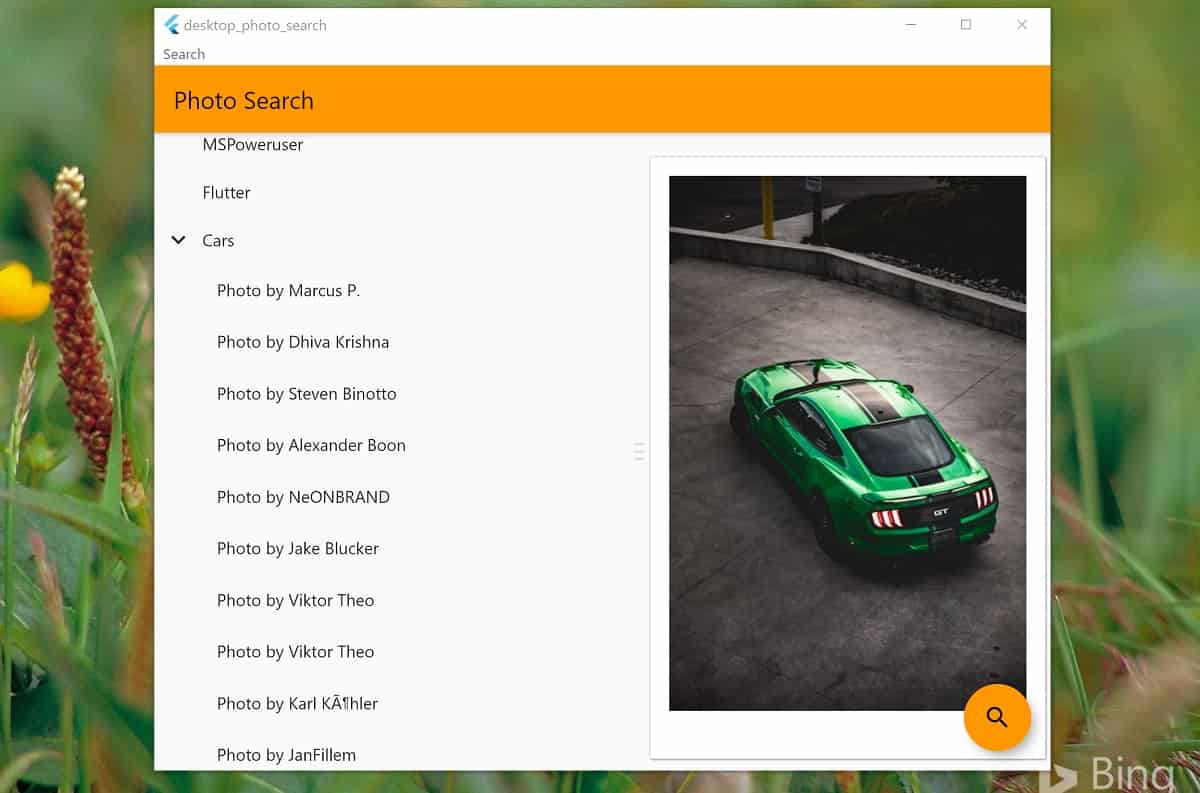Open the Search menu
The width and height of the screenshot is (1200, 793).
coord(184,54)
